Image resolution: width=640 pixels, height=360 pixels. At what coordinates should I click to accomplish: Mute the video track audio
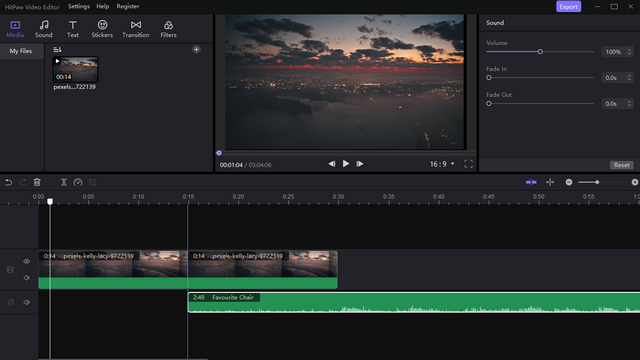point(27,278)
